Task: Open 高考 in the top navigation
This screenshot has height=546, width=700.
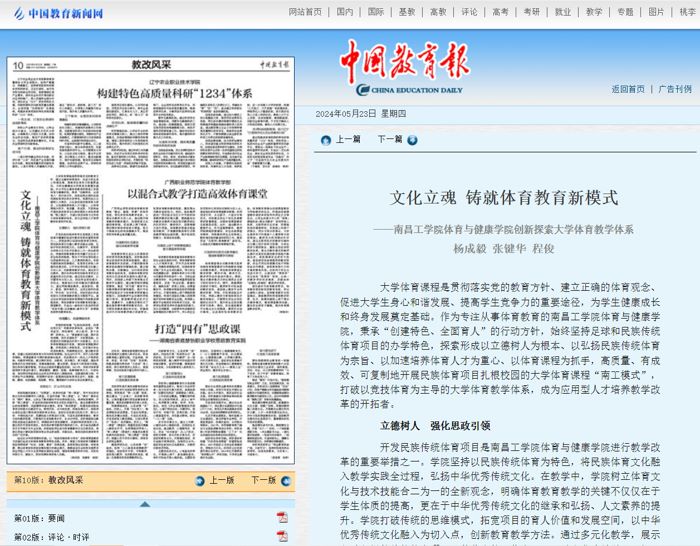Action: pyautogui.click(x=500, y=12)
